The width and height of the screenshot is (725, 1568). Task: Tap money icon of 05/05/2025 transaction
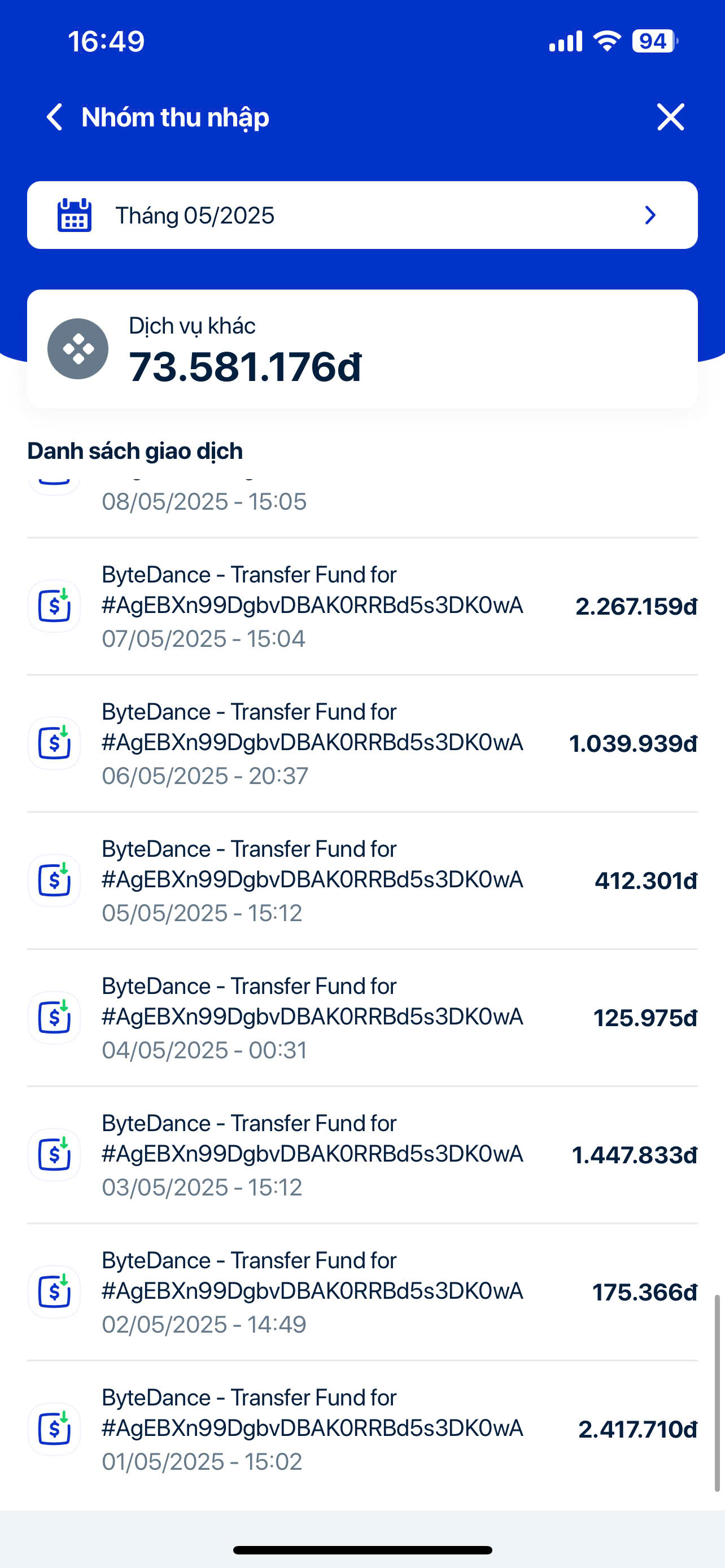[54, 880]
